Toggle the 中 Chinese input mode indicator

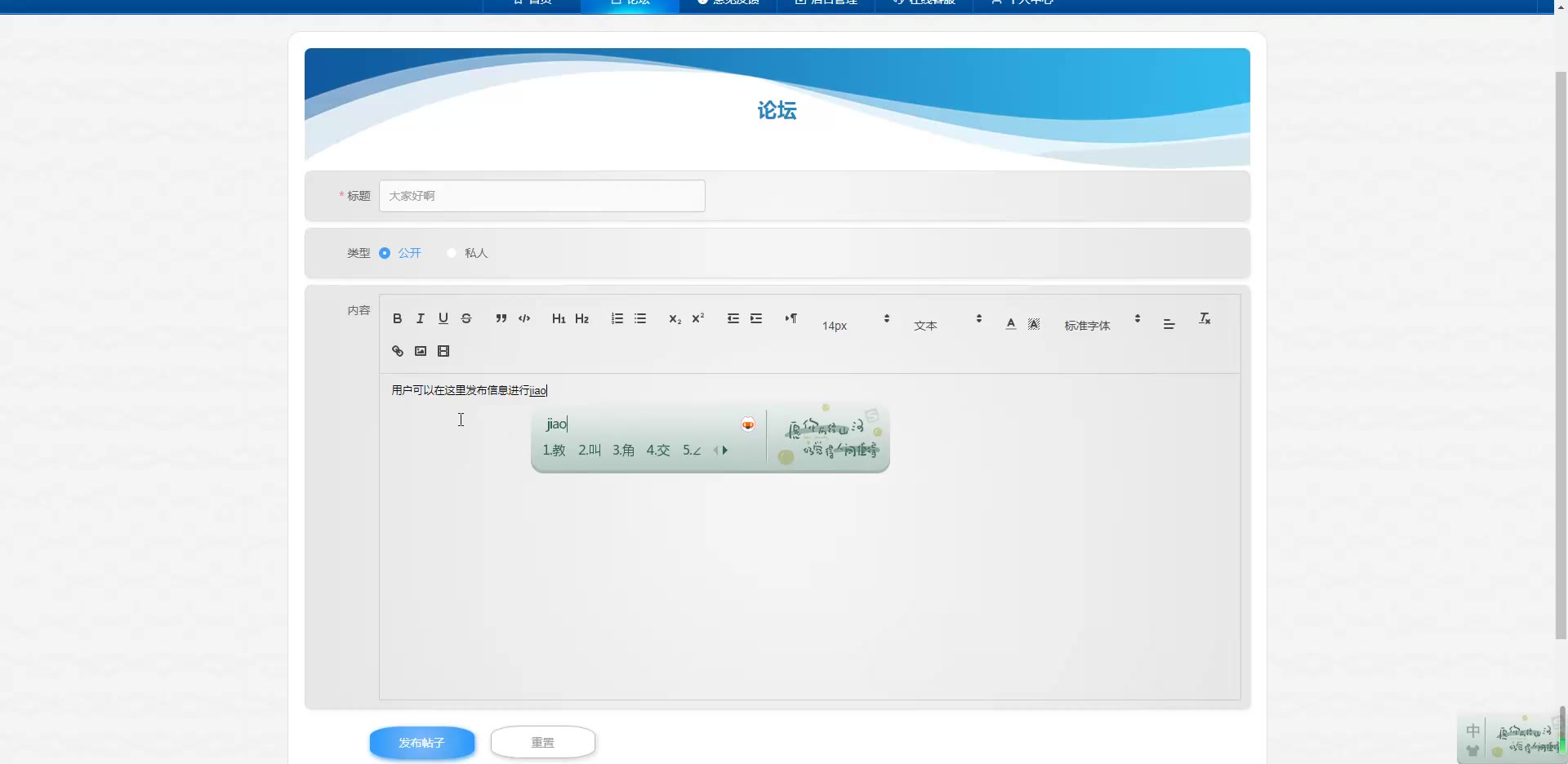[1472, 731]
